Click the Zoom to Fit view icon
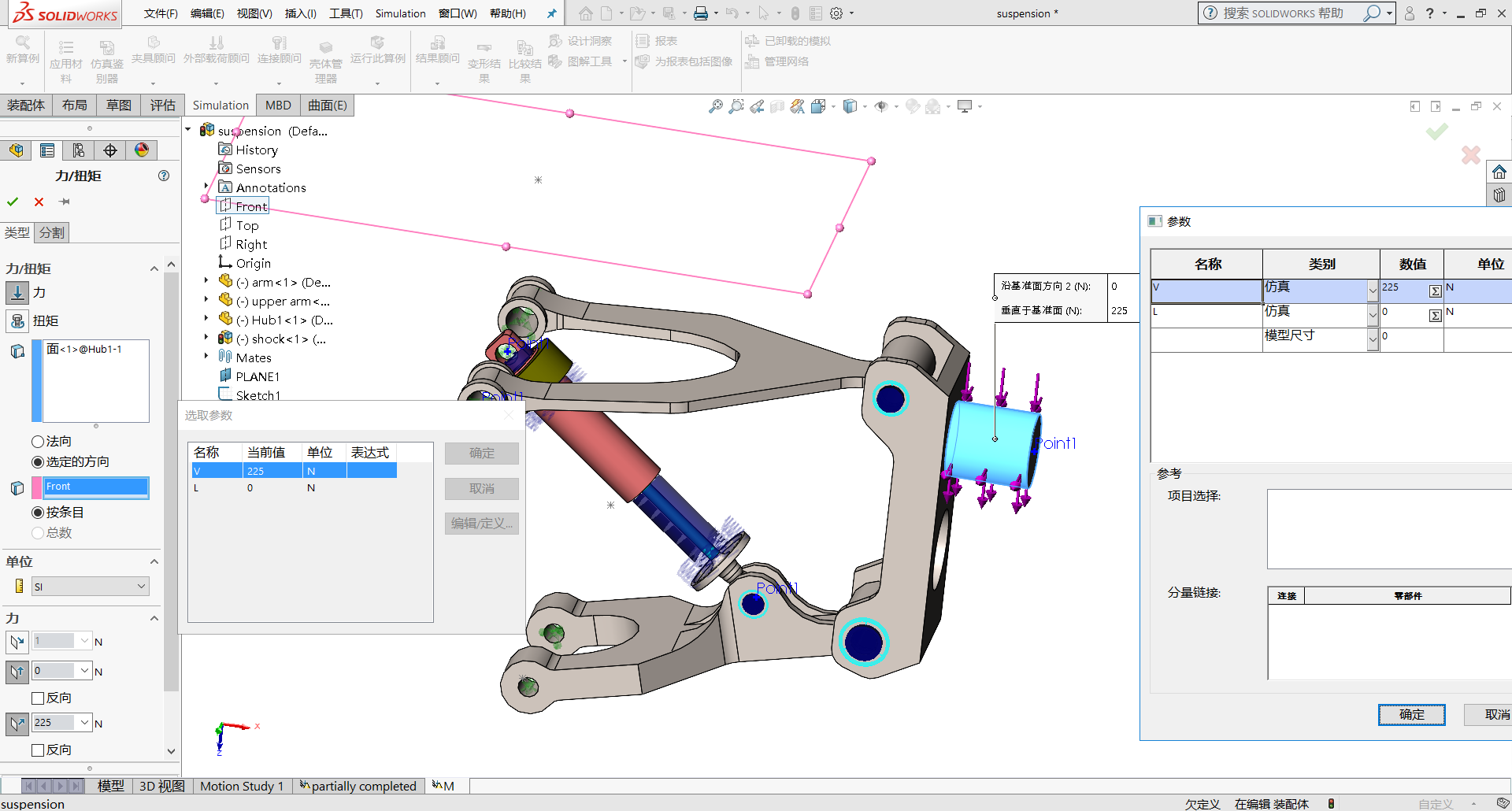1512x811 pixels. 715,106
